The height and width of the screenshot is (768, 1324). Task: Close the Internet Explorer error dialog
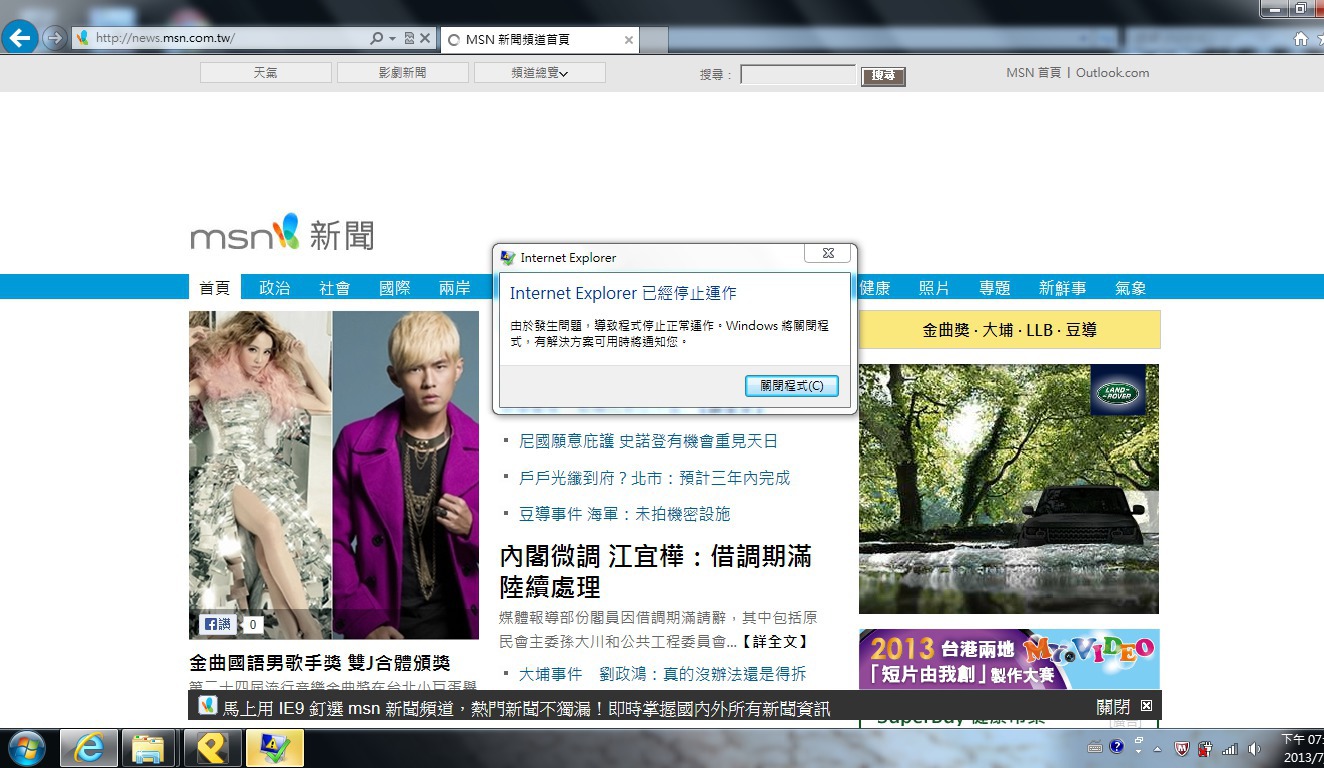point(828,254)
